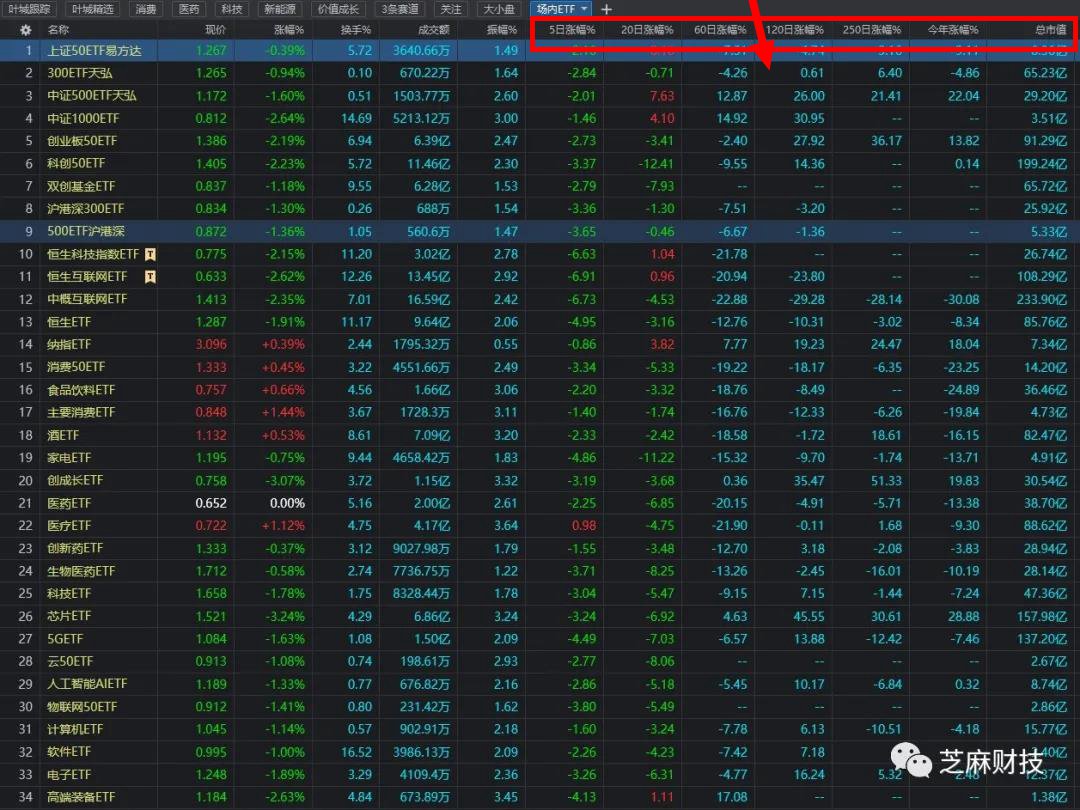
Task: Sort by the 换手% column header
Action: (355, 30)
